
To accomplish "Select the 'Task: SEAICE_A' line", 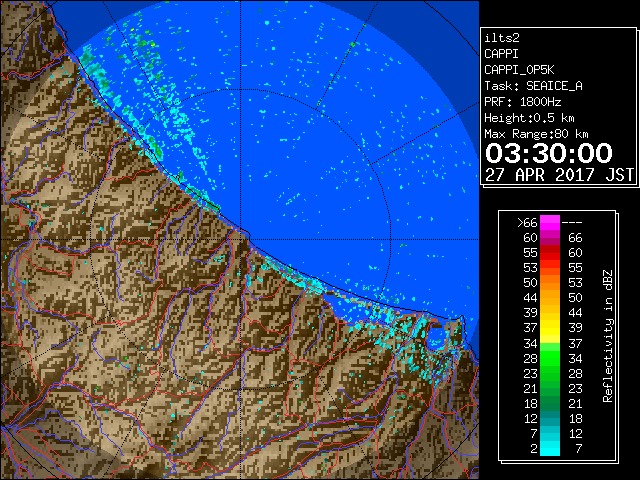I will pyautogui.click(x=533, y=86).
